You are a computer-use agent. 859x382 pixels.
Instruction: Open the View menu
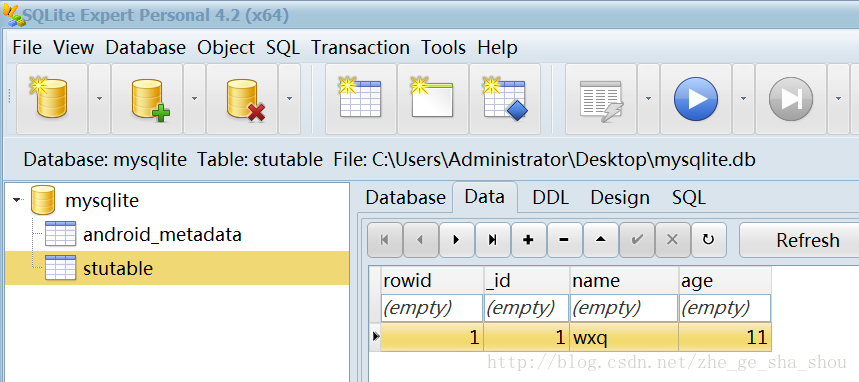73,48
